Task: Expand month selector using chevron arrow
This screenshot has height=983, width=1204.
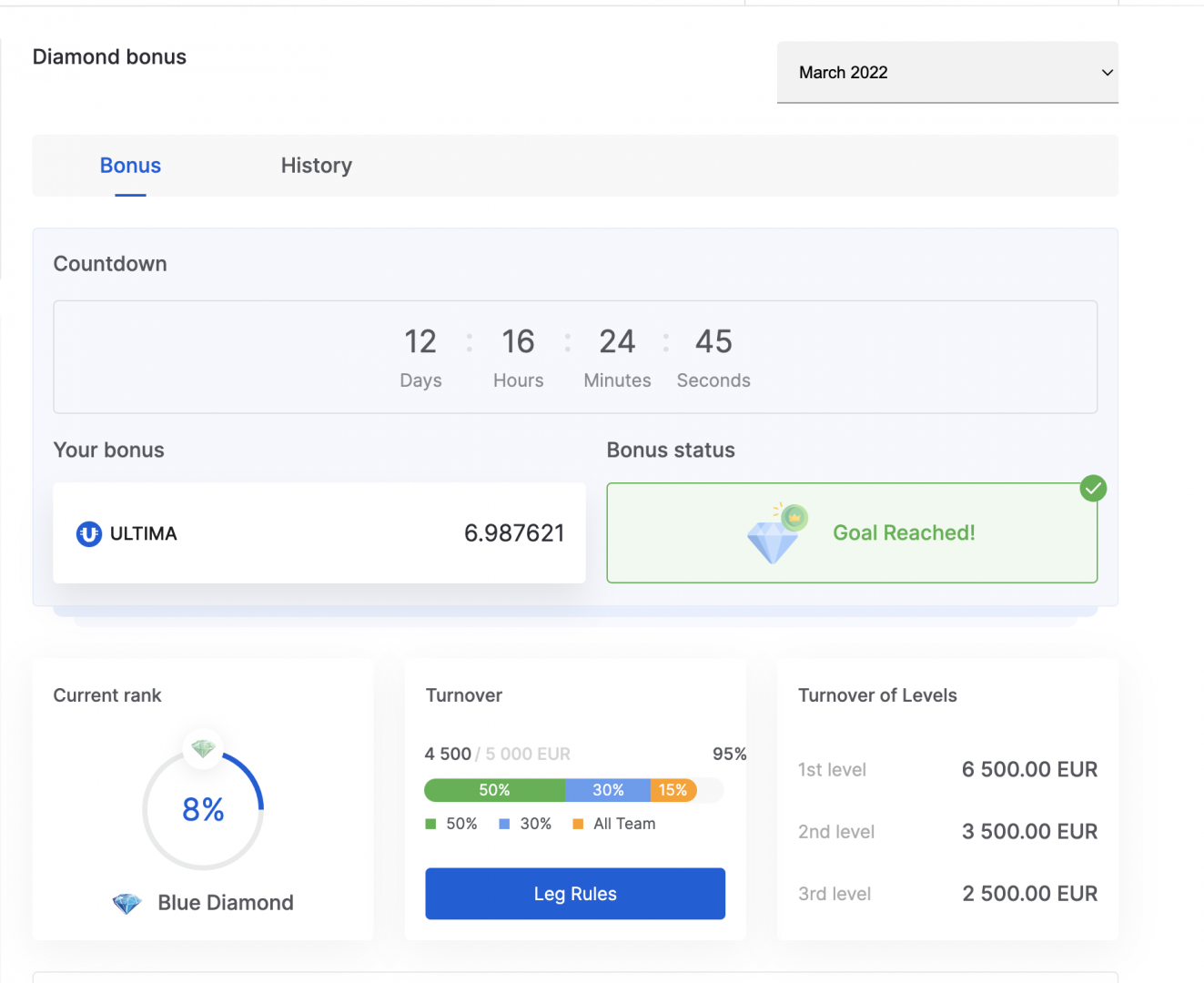Action: coord(1108,73)
